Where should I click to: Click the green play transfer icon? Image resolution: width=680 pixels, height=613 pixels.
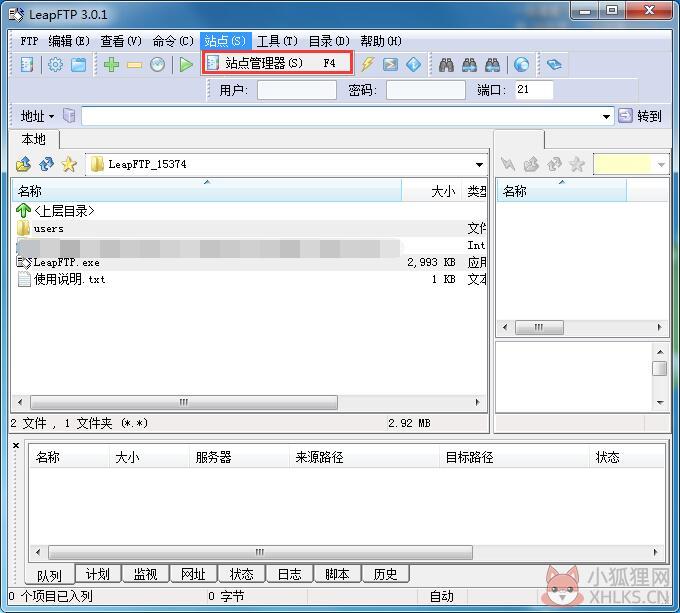(186, 65)
